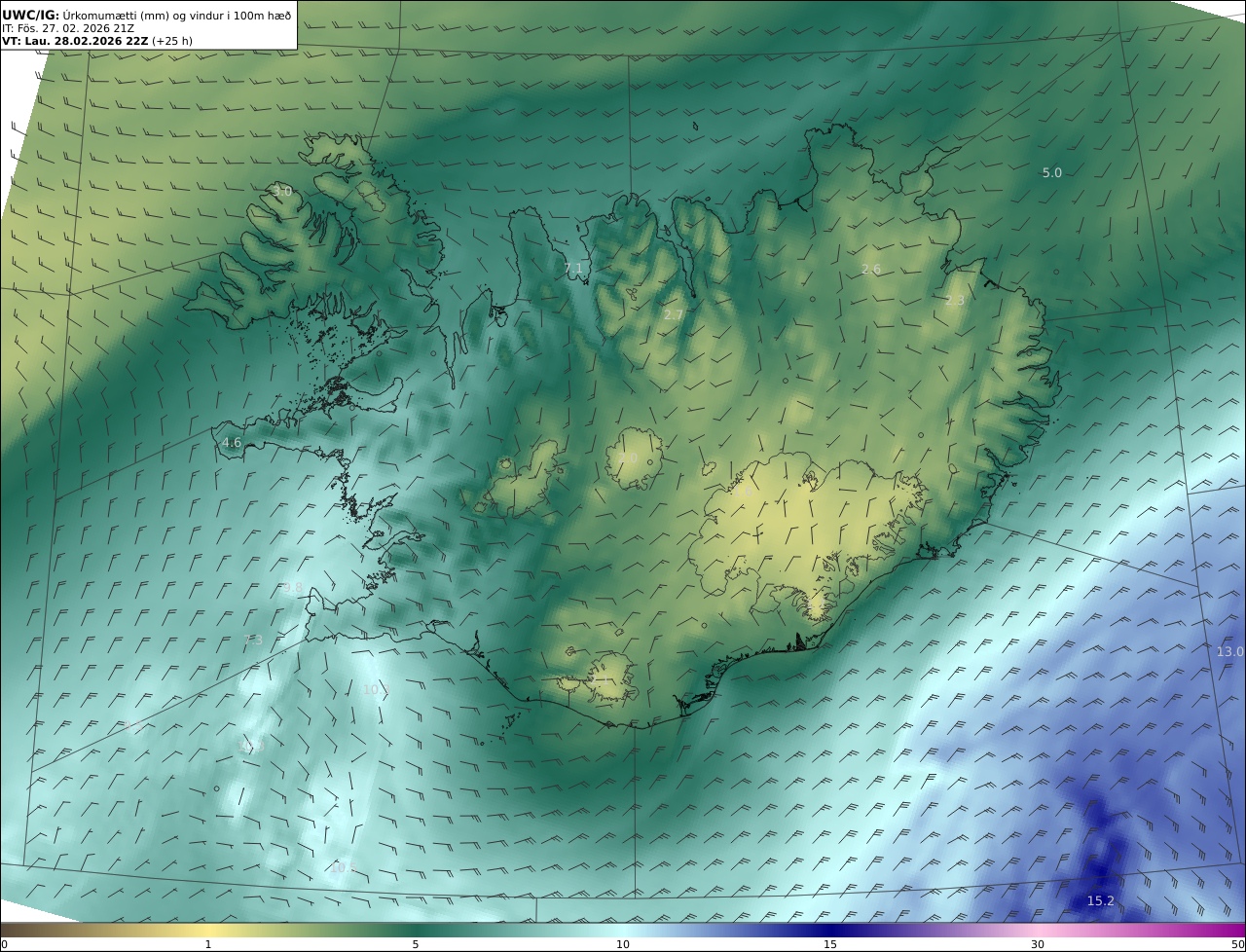Click the 4.6 value at Snæfellsnes tip
This screenshot has height=952, width=1246.
coord(232,442)
